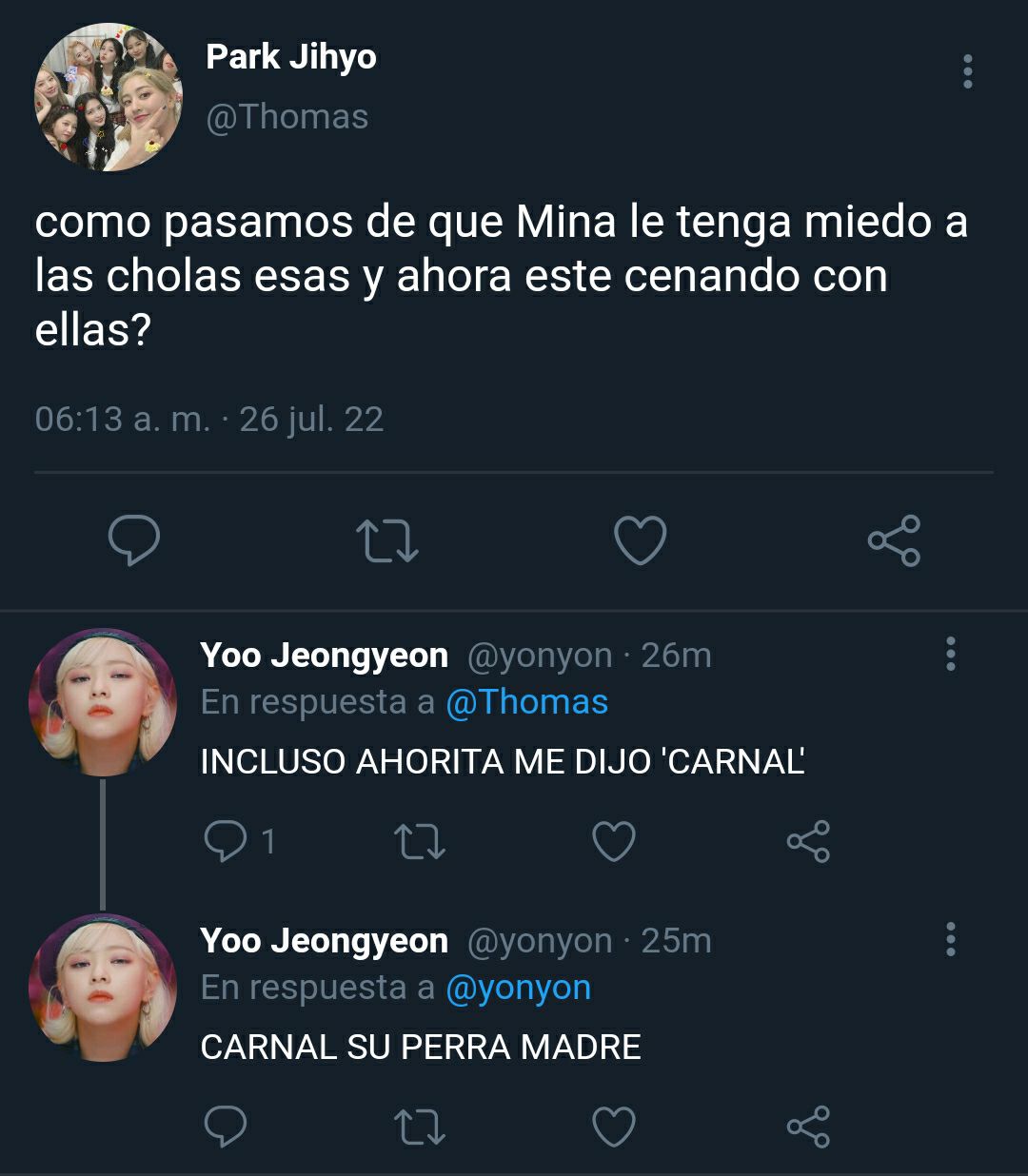The image size is (1028, 1176).
Task: Open more options for main tweet
Action: pyautogui.click(x=967, y=71)
